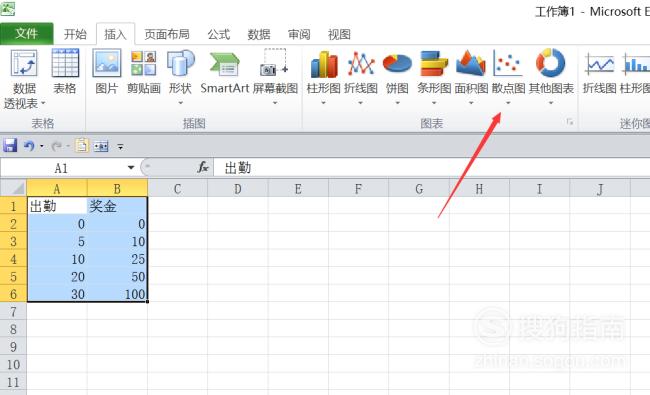This screenshot has width=650, height=395.
Task: Undo the last action
Action: tap(29, 146)
